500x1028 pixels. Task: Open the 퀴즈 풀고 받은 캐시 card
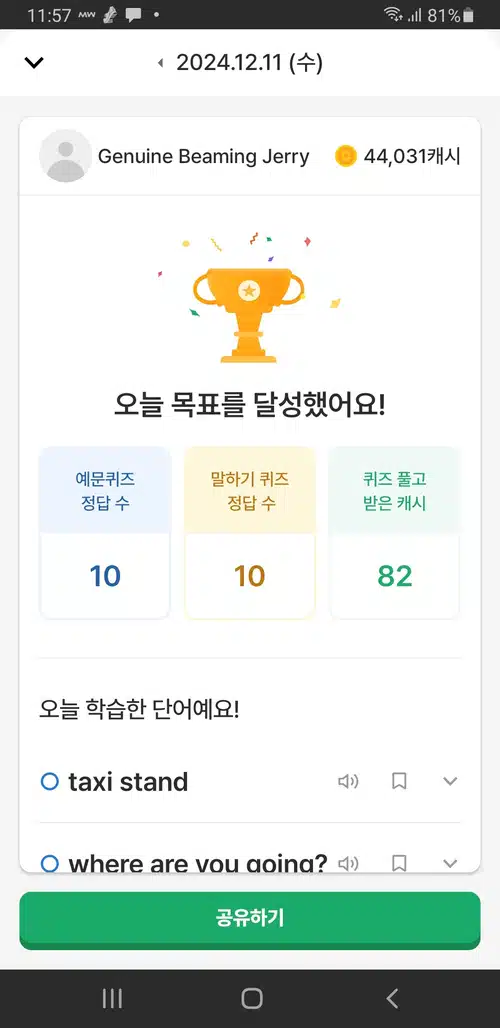click(x=394, y=532)
